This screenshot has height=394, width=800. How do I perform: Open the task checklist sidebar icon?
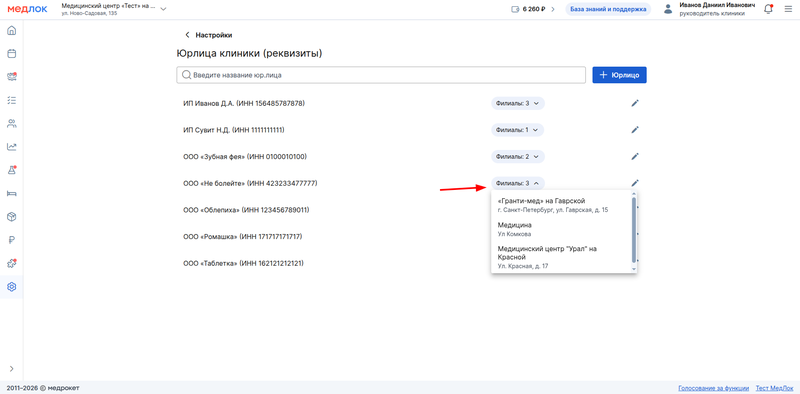pyautogui.click(x=11, y=100)
